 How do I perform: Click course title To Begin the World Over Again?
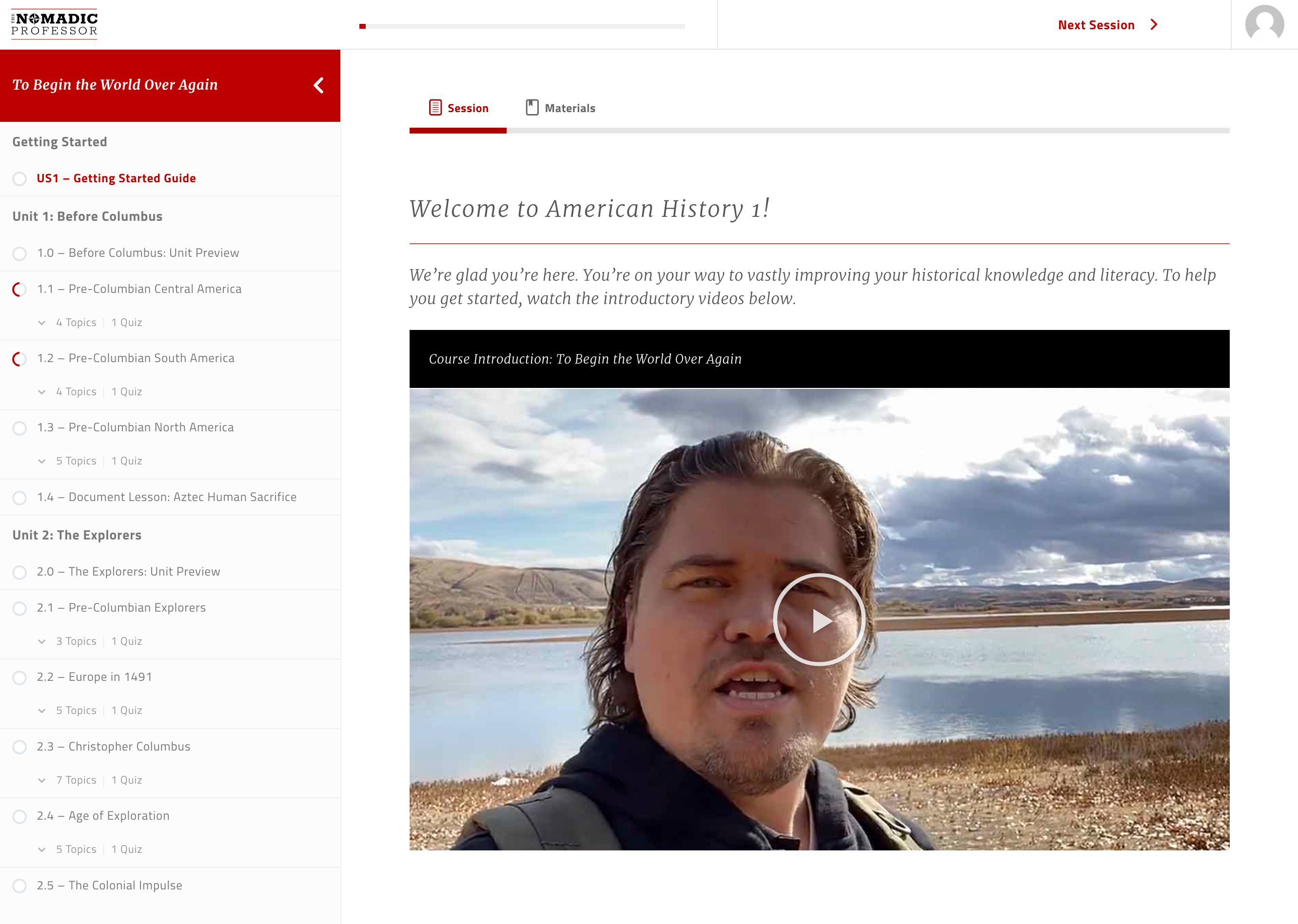pos(115,85)
